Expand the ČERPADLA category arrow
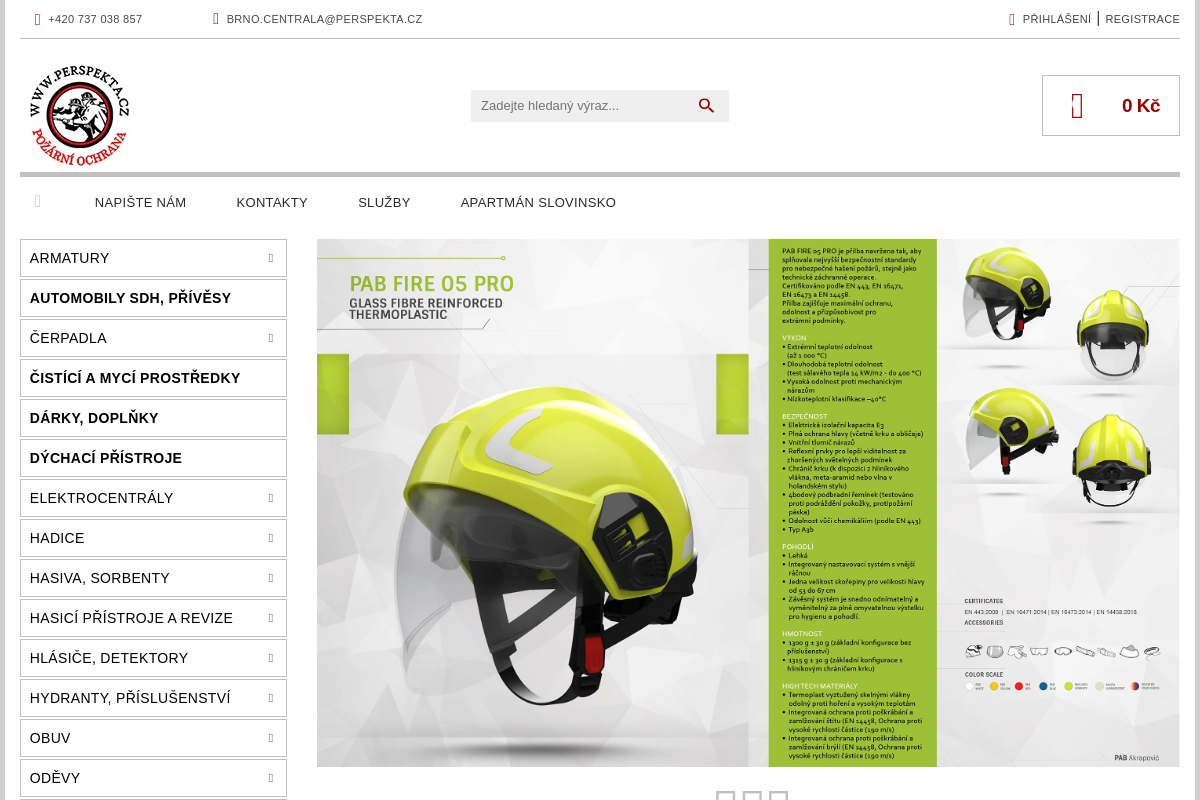This screenshot has height=800, width=1200. point(270,338)
